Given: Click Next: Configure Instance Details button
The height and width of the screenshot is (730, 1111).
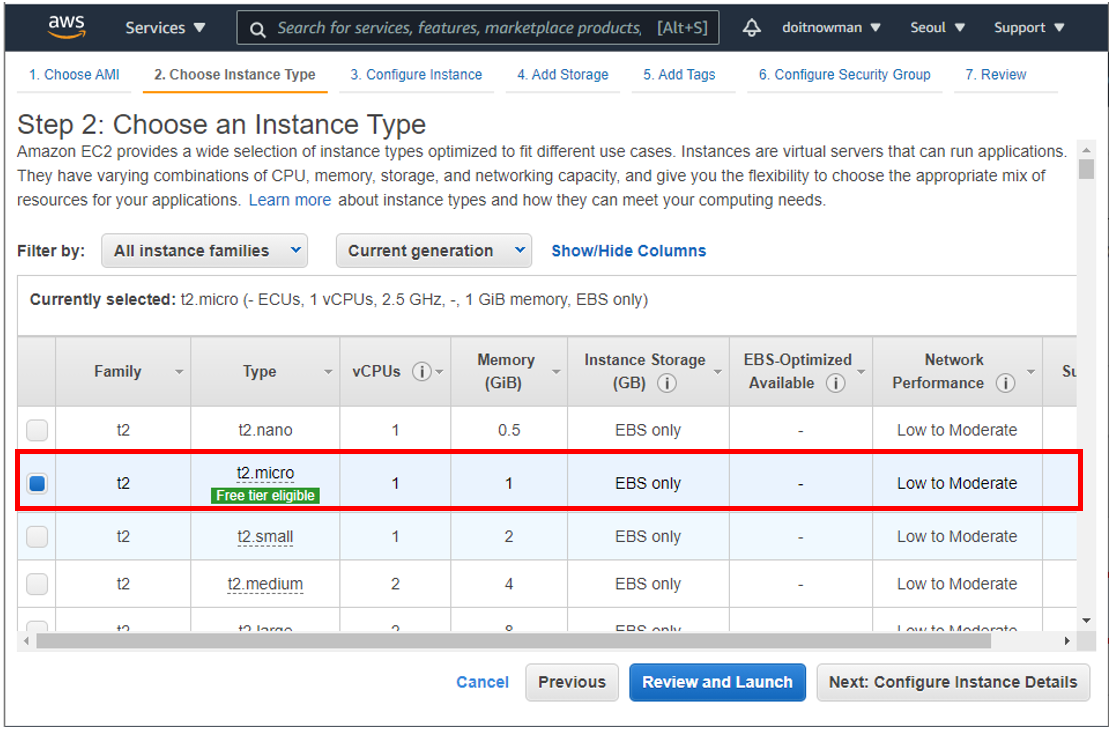Looking at the screenshot, I should [953, 683].
